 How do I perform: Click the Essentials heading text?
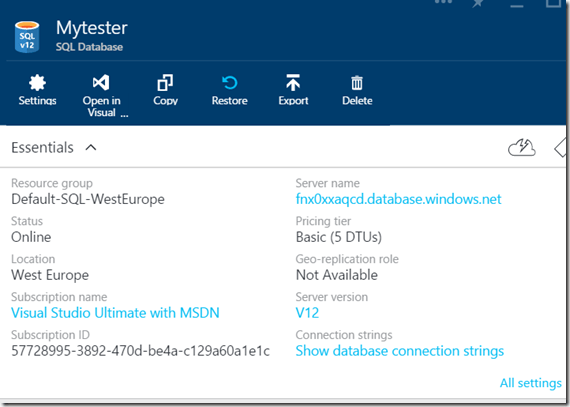[x=42, y=148]
